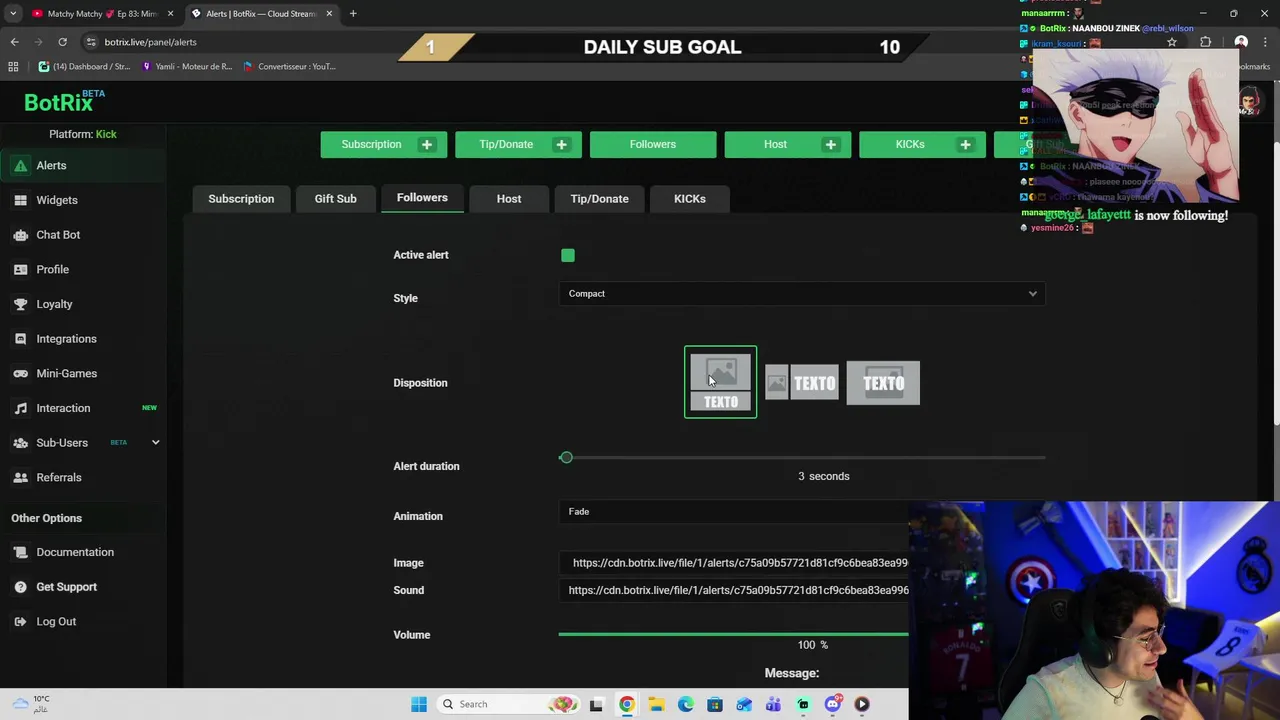Open Mini-Games section
This screenshot has width=1280, height=720.
tap(66, 374)
